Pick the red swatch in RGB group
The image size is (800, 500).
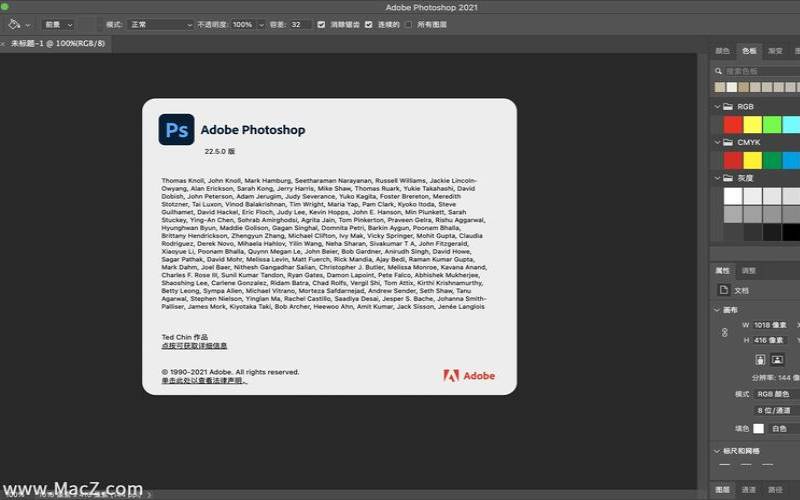pyautogui.click(x=733, y=124)
